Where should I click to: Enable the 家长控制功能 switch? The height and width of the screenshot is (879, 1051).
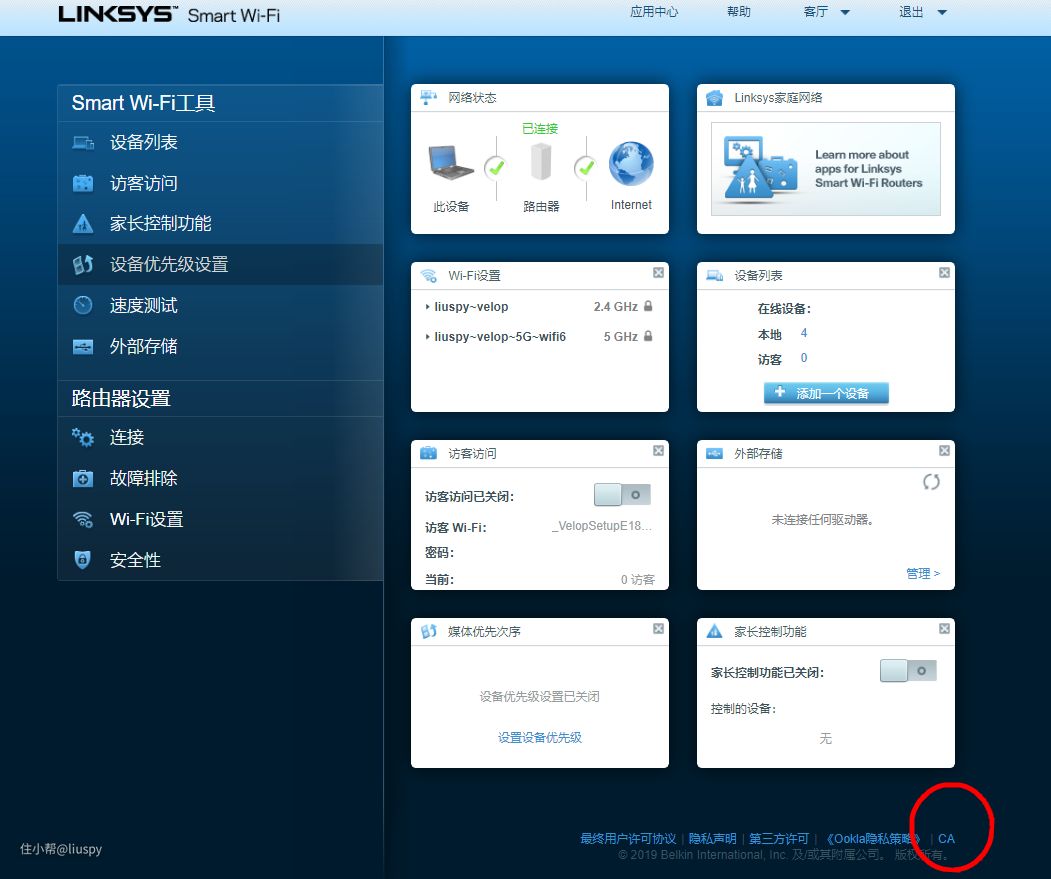pos(908,671)
